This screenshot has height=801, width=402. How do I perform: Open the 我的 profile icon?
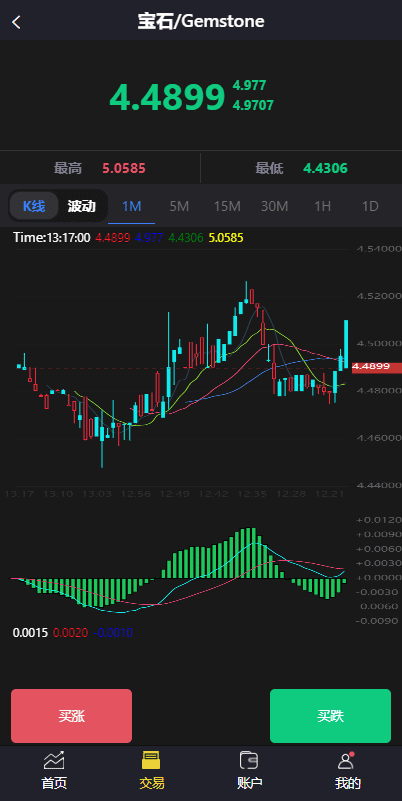[x=347, y=760]
